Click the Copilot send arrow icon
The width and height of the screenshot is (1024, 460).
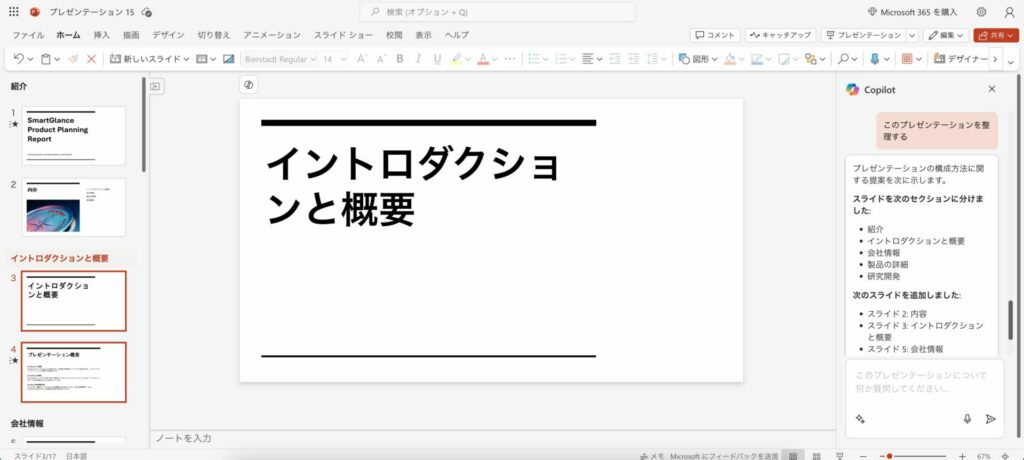(991, 419)
